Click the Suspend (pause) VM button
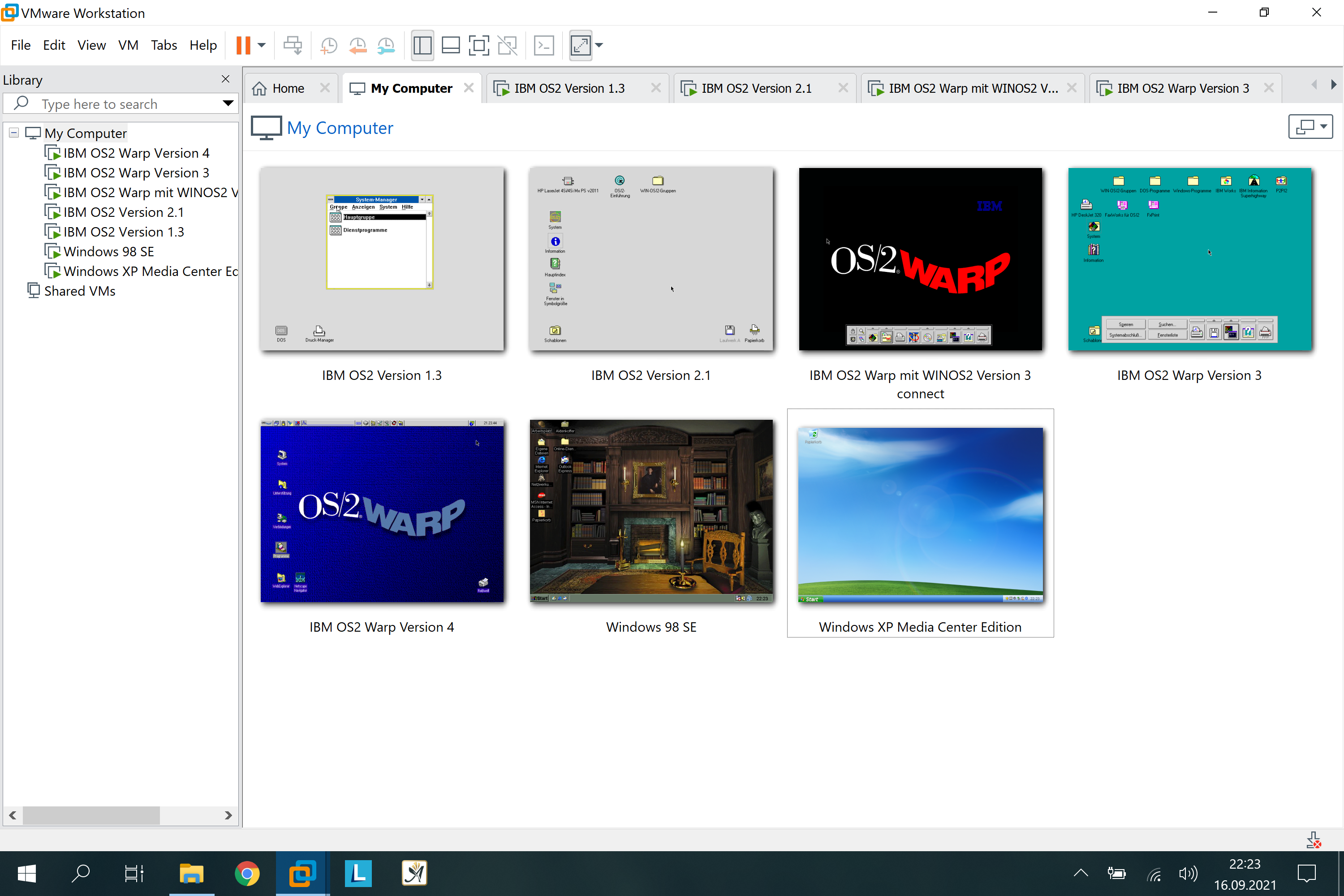The height and width of the screenshot is (896, 1344). tap(243, 45)
